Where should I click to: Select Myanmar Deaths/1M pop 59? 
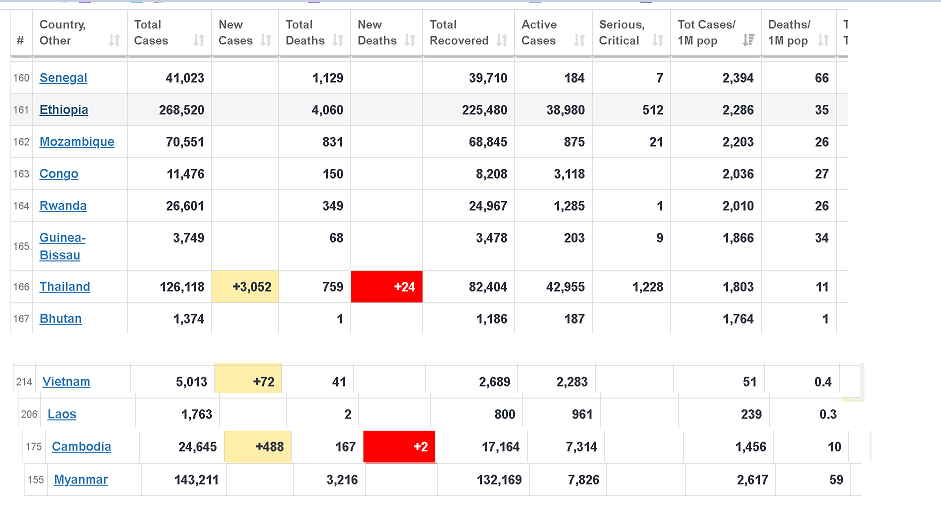tap(837, 480)
